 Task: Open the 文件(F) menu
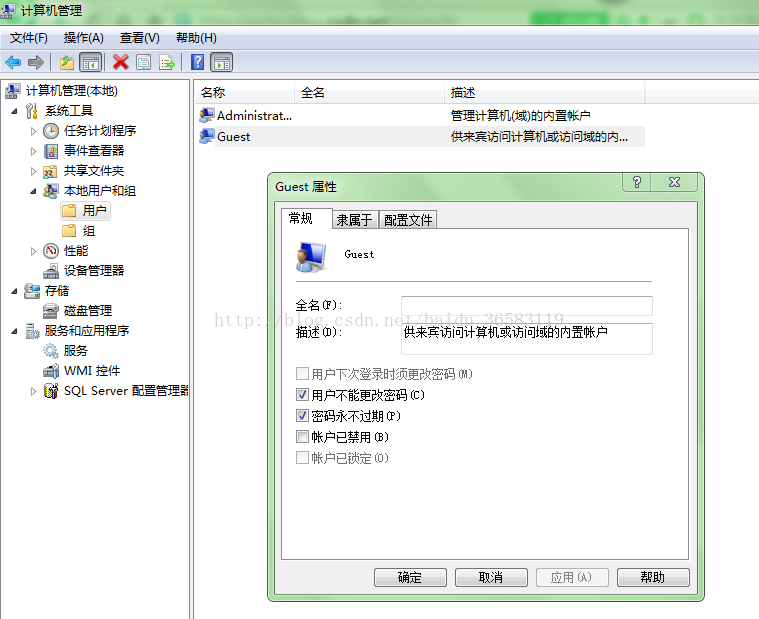point(29,38)
